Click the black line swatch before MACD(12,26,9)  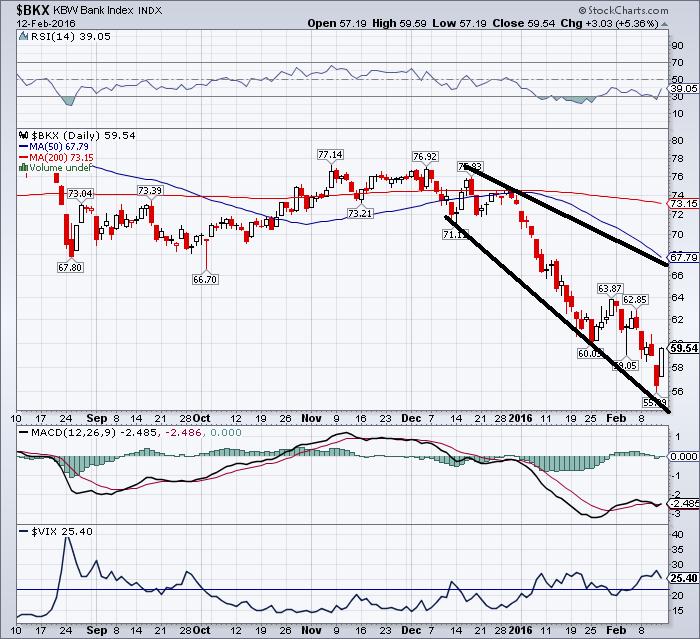tap(24, 432)
